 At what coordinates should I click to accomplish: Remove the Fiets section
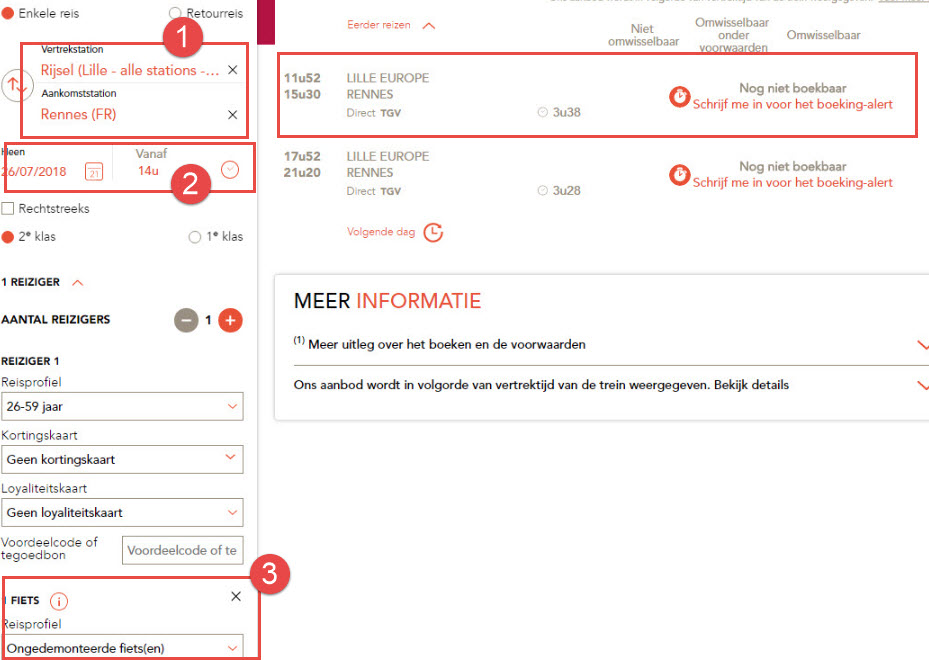[x=236, y=597]
